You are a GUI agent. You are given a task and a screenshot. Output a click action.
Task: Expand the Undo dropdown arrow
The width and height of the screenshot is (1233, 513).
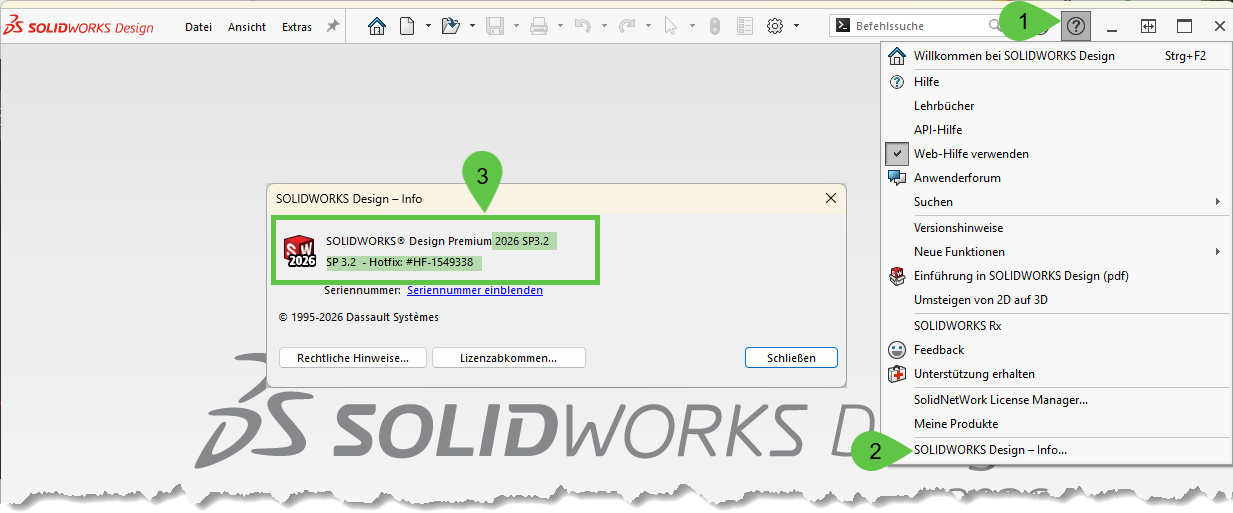[604, 27]
